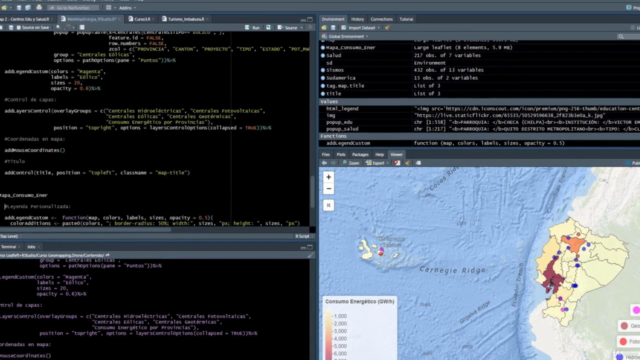Switch to Files tab
The image size is (640, 360).
point(326,155)
